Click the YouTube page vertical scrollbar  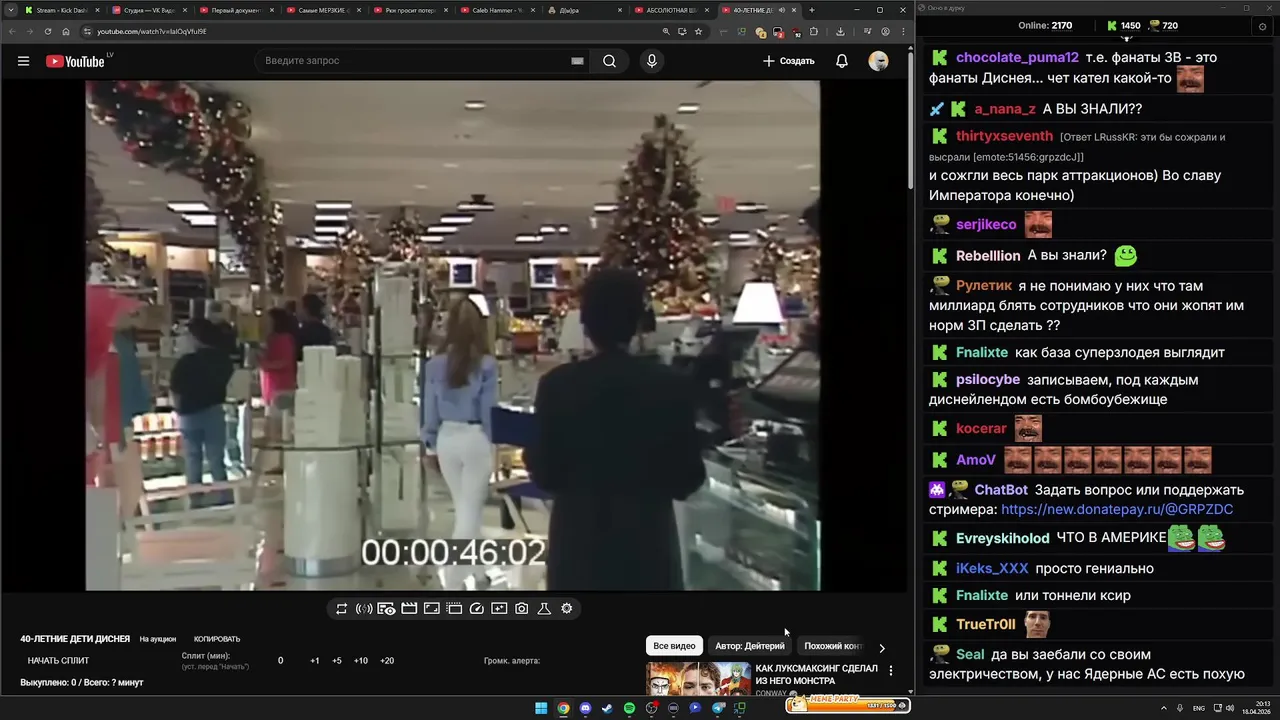[910, 120]
